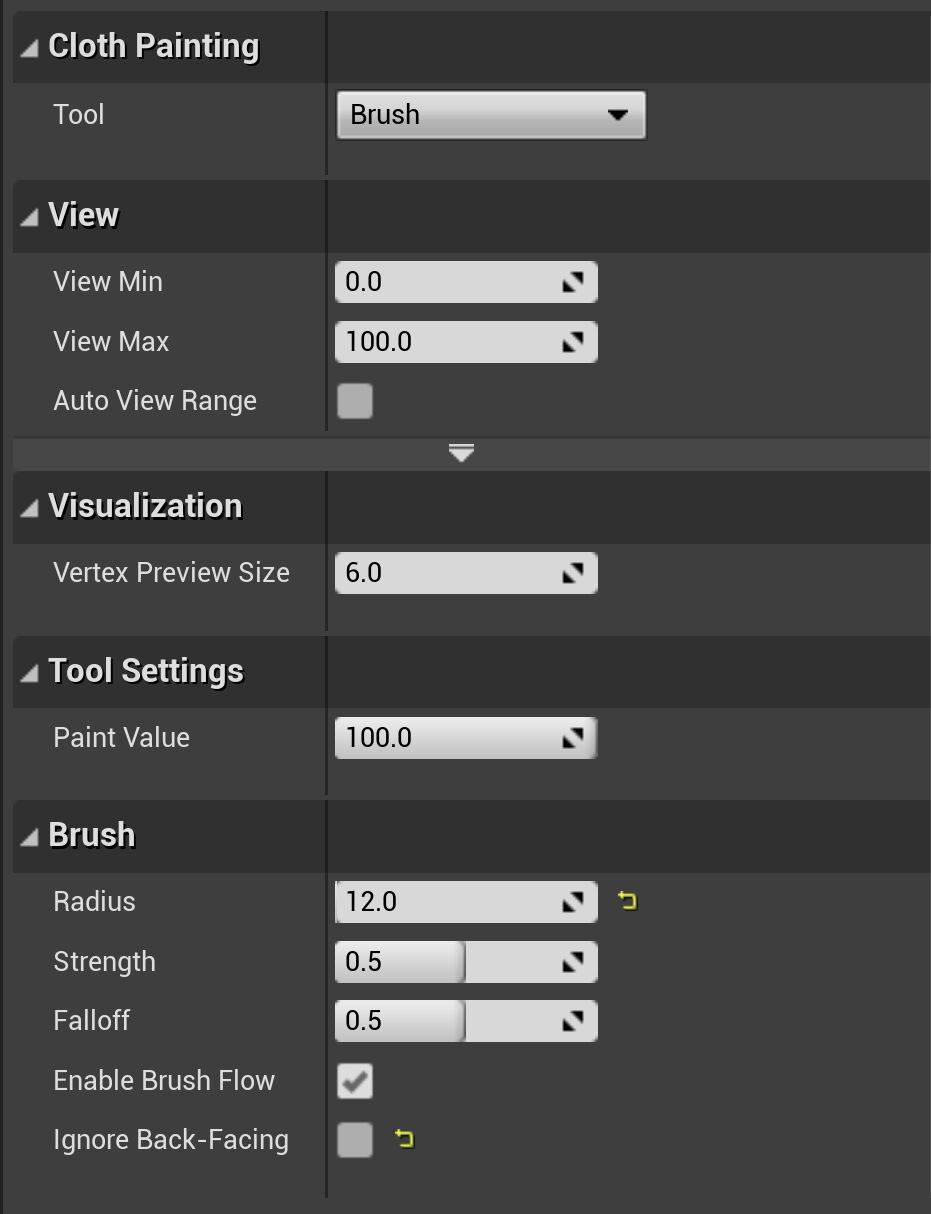Uncheck Enable Brush Flow
Screen dimensions: 931x1214
(x=355, y=1081)
